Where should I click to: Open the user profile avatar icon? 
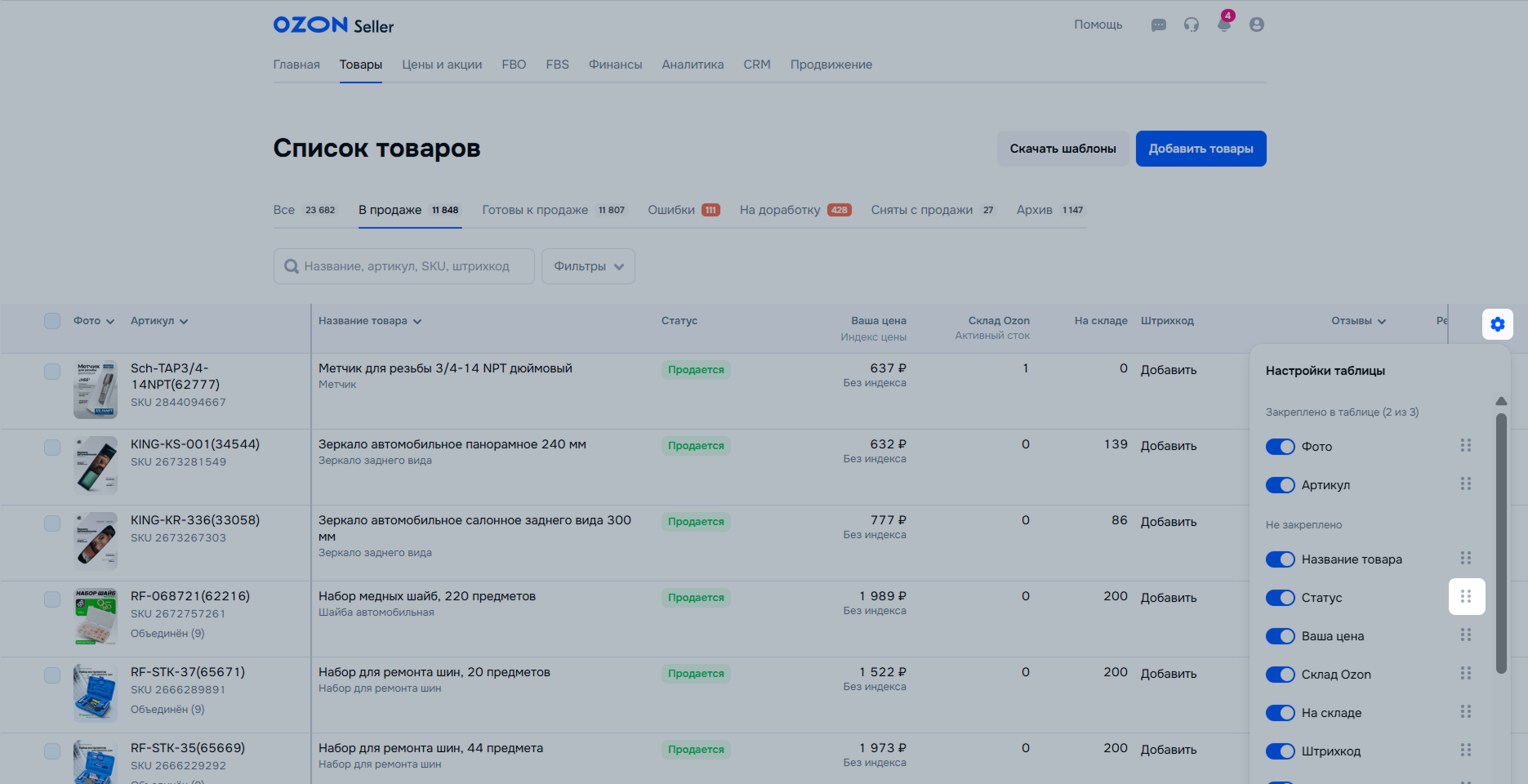1257,25
